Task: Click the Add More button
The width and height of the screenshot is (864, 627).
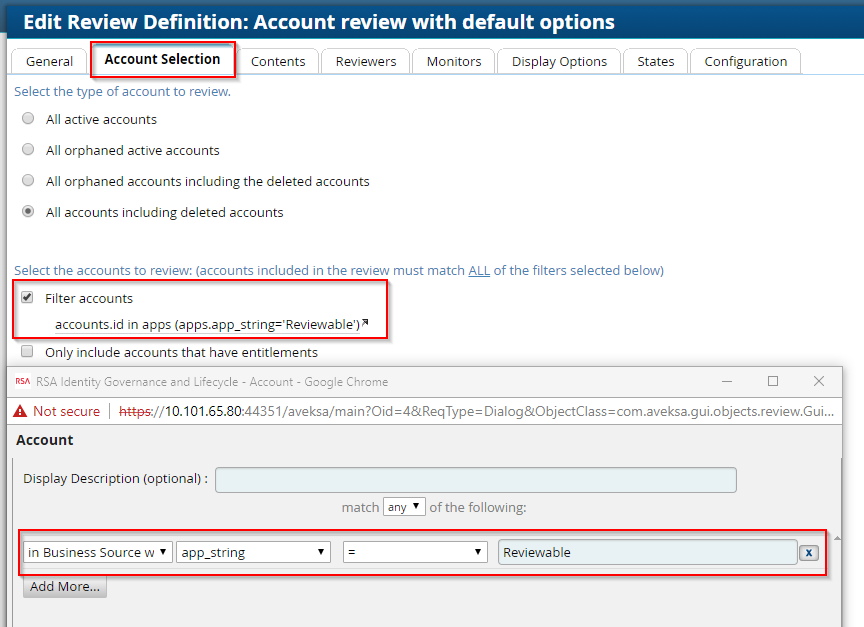Action: pos(64,587)
